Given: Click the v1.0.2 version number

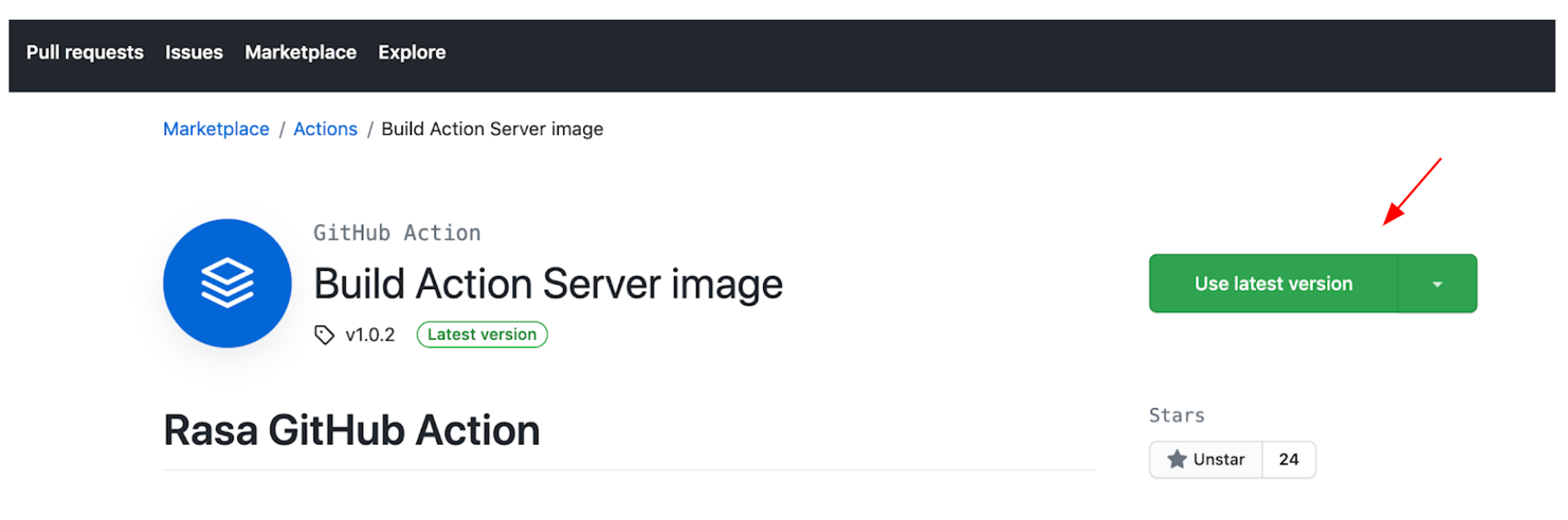Looking at the screenshot, I should click(x=370, y=334).
